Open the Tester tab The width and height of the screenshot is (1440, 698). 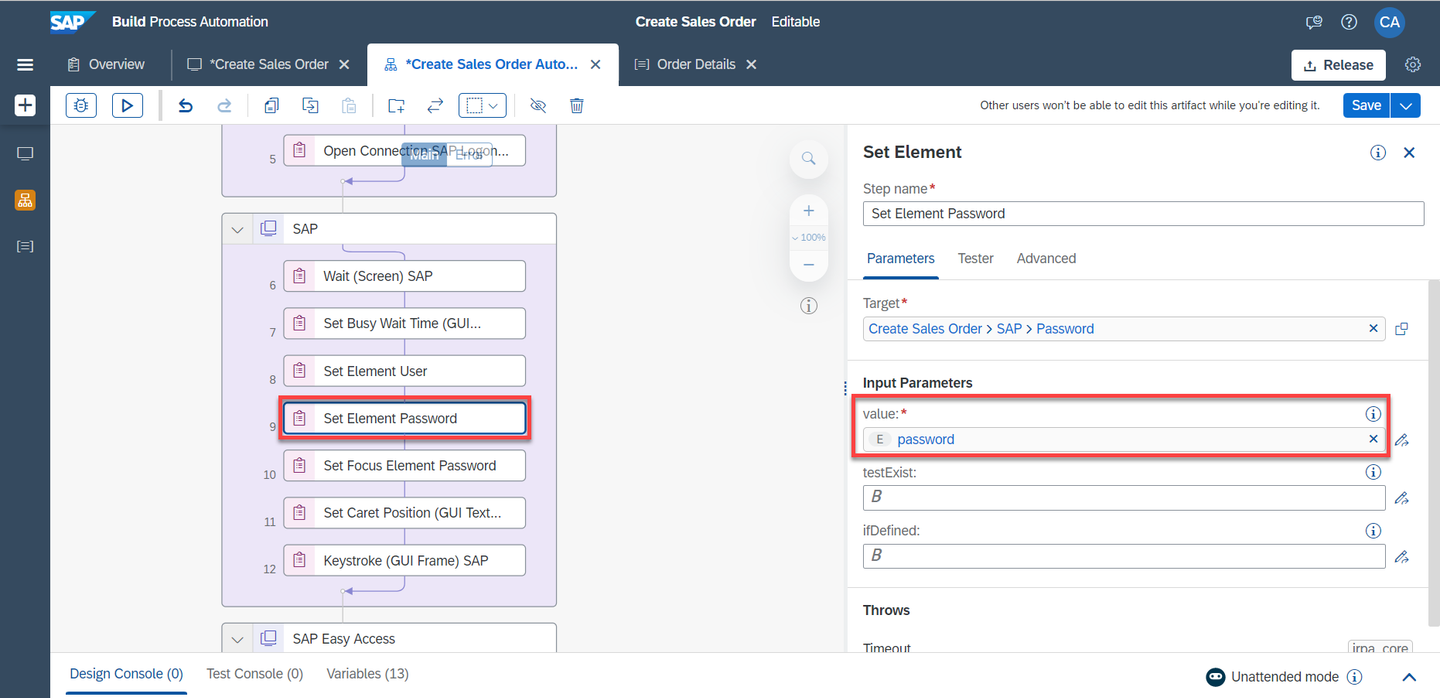[975, 258]
